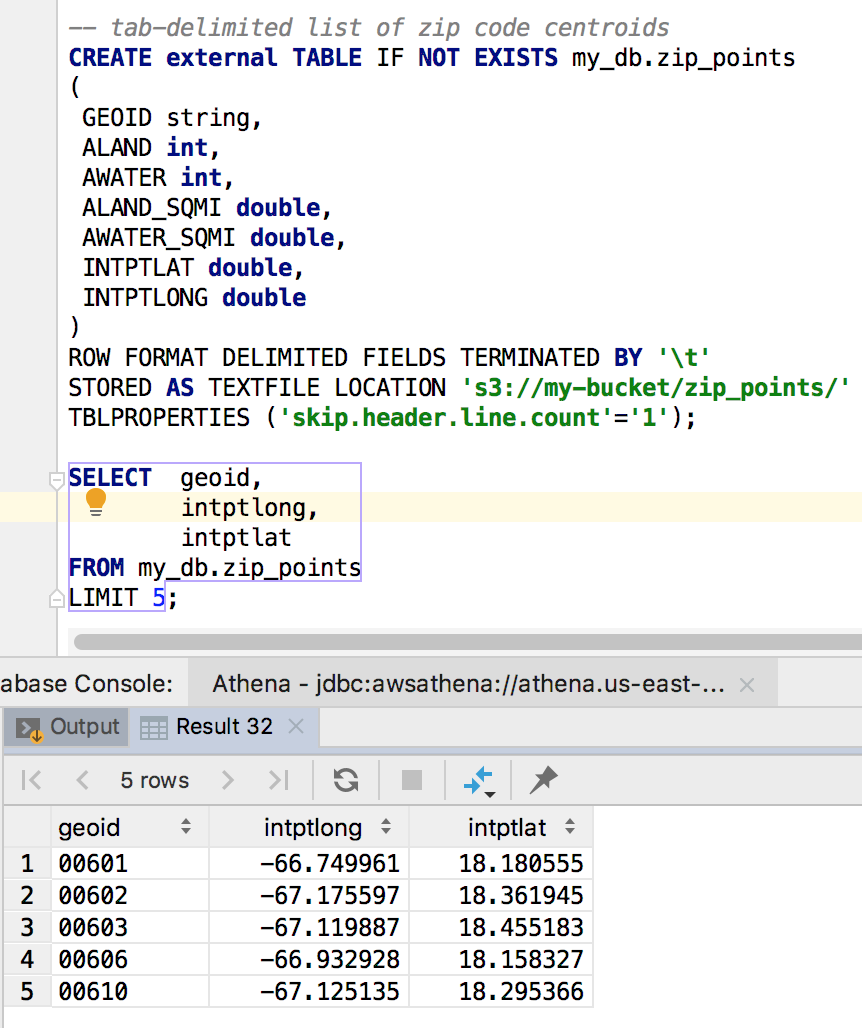Screen dimensions: 862x1028
Task: Select result row number 5
Action: 27,991
